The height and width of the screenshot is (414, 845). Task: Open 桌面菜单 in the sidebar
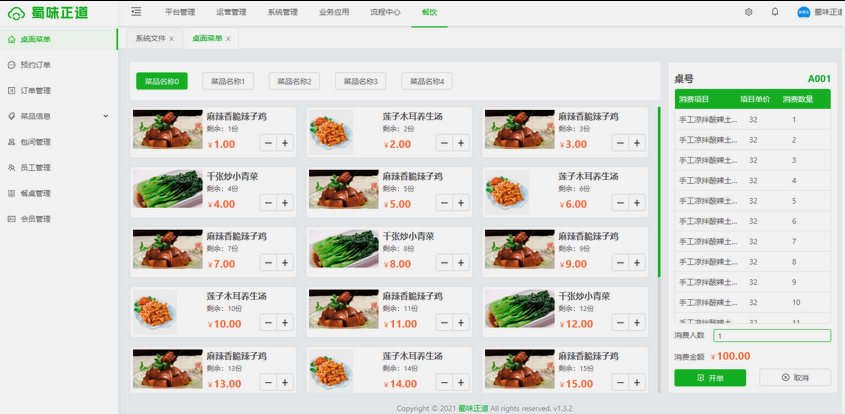59,39
